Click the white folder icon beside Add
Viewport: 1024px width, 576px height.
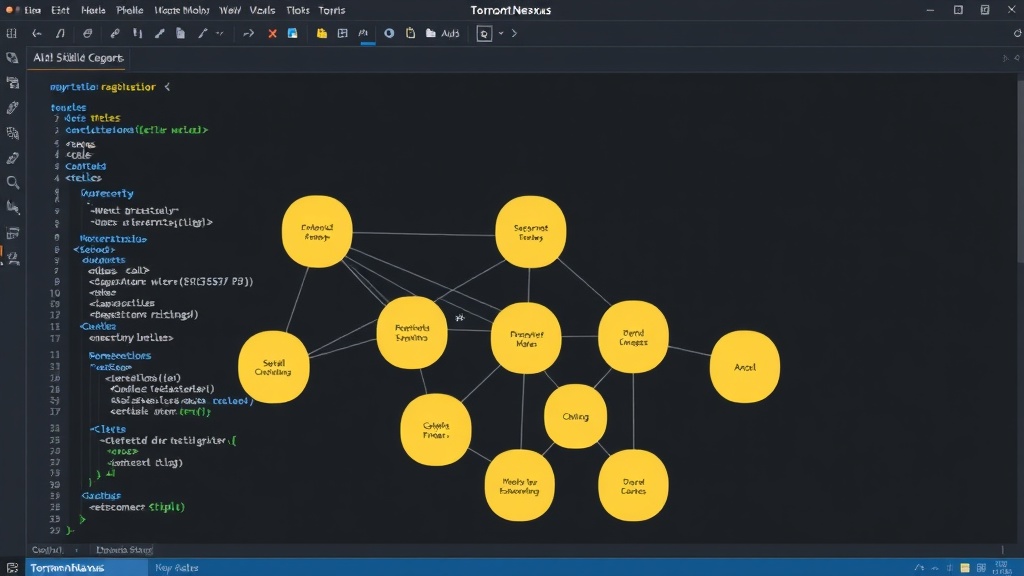[x=431, y=33]
